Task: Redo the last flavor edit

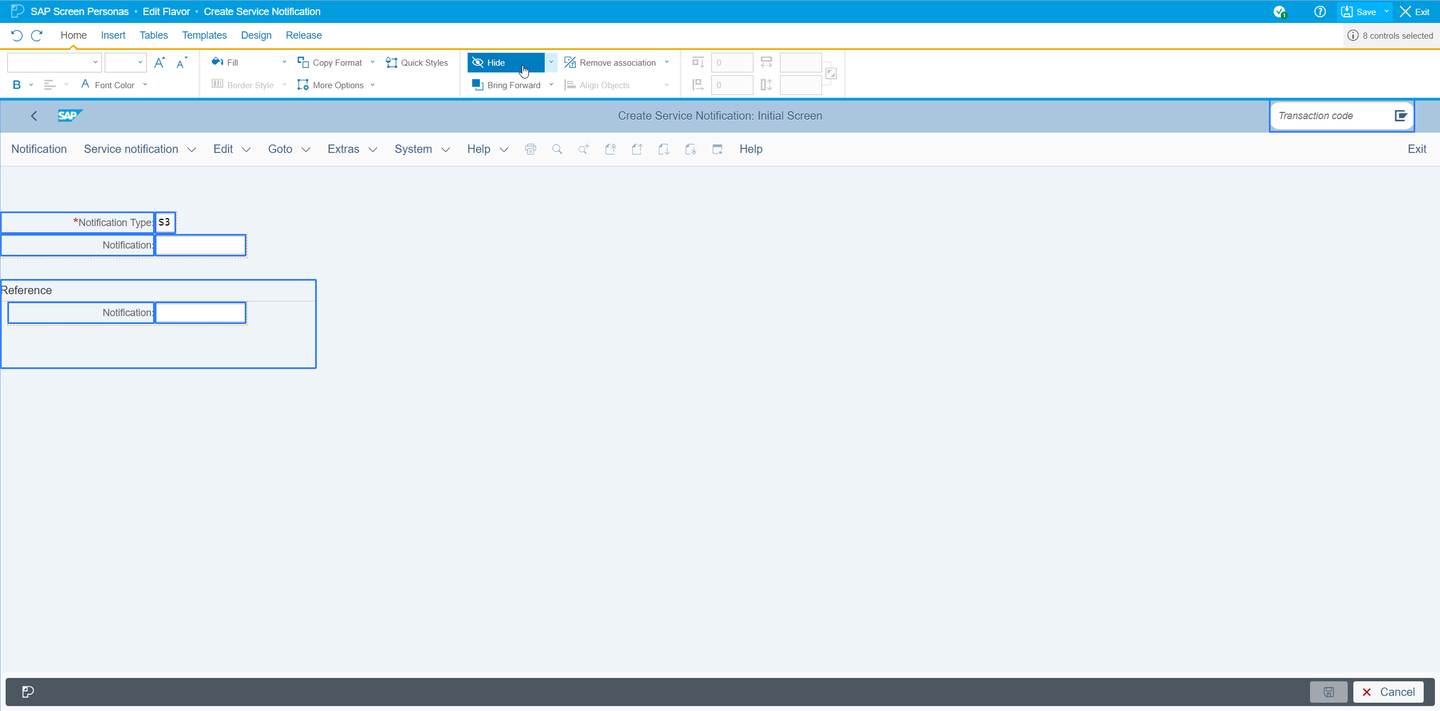Action: [37, 35]
